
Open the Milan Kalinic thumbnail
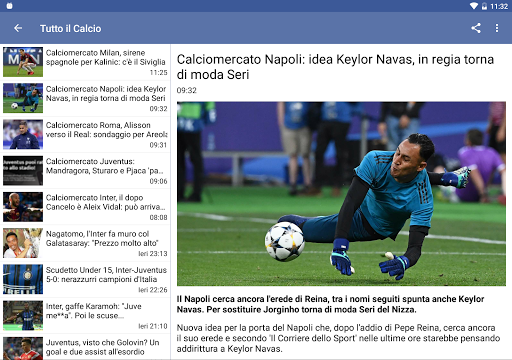coord(23,62)
